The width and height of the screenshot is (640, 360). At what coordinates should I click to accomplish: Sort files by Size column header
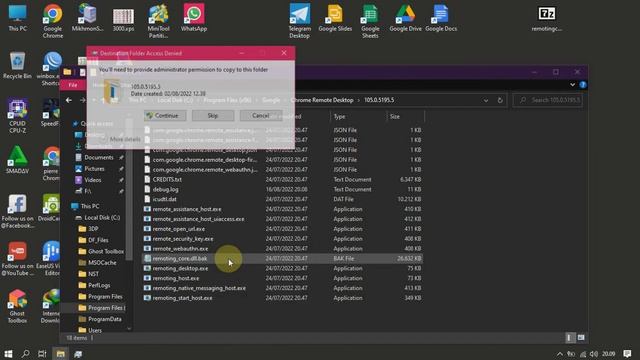tap(395, 117)
